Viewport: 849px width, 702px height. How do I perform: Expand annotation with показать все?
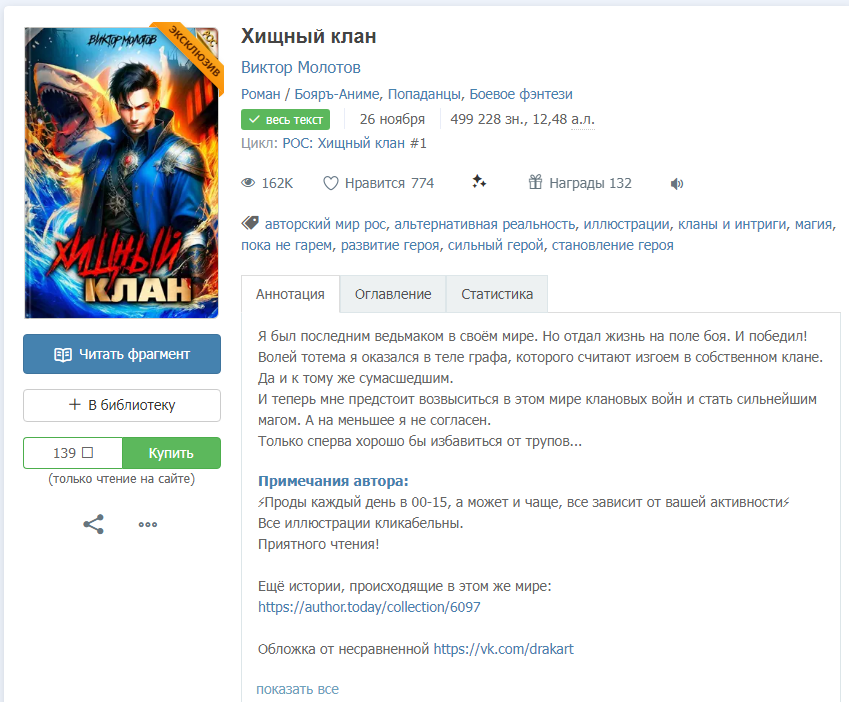(x=297, y=689)
